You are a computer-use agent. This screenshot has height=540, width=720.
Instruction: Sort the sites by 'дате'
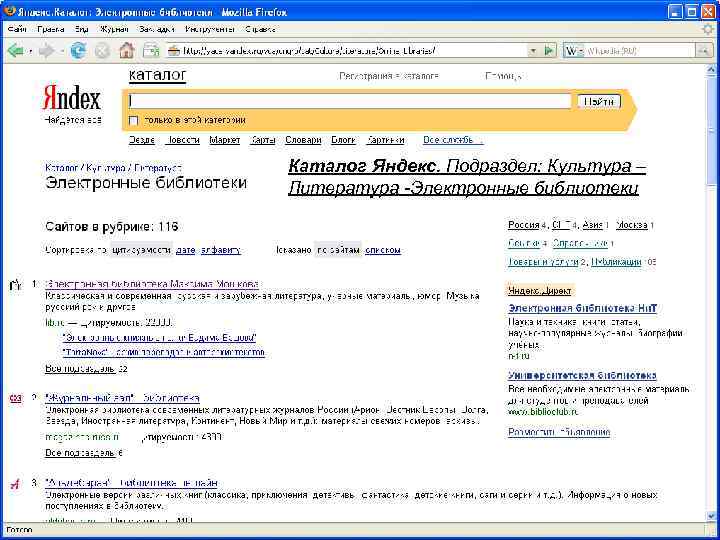pos(186,250)
